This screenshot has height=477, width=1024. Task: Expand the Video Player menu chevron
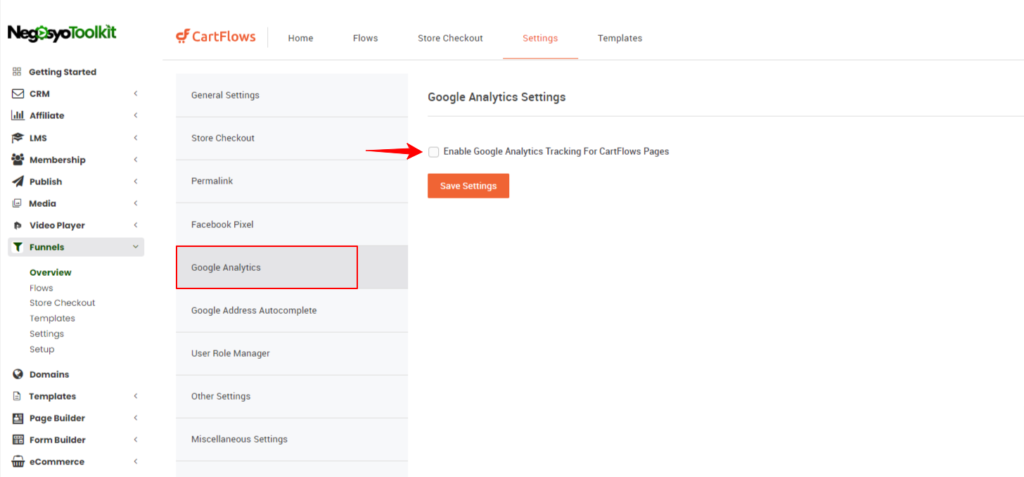click(x=135, y=225)
